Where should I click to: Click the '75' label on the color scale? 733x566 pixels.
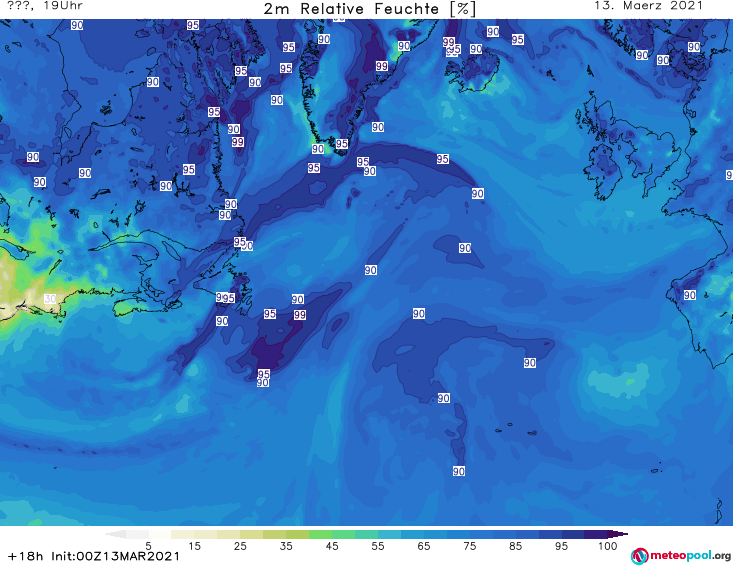pyautogui.click(x=470, y=546)
